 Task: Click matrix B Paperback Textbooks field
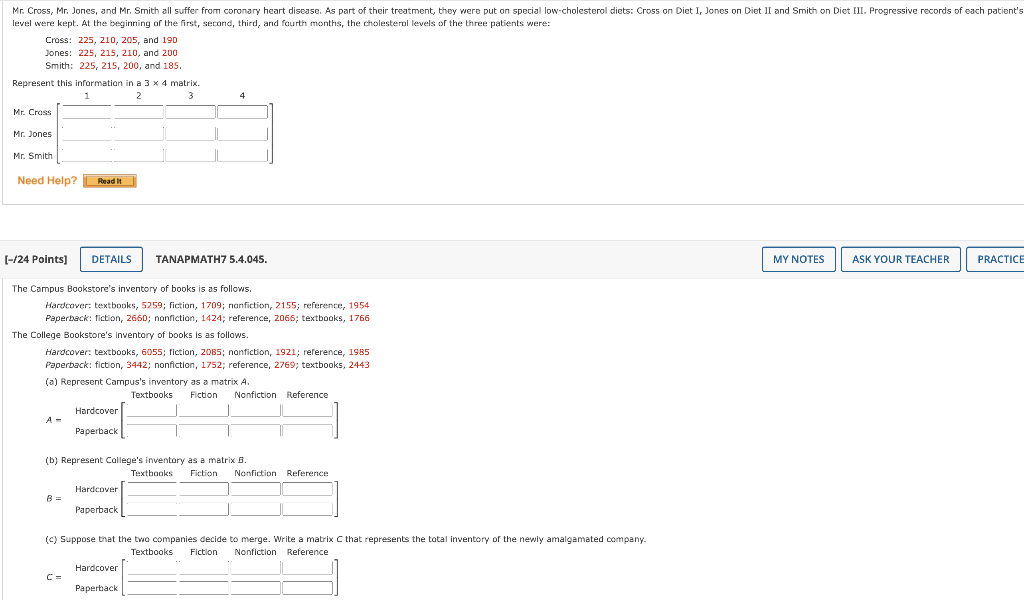152,509
